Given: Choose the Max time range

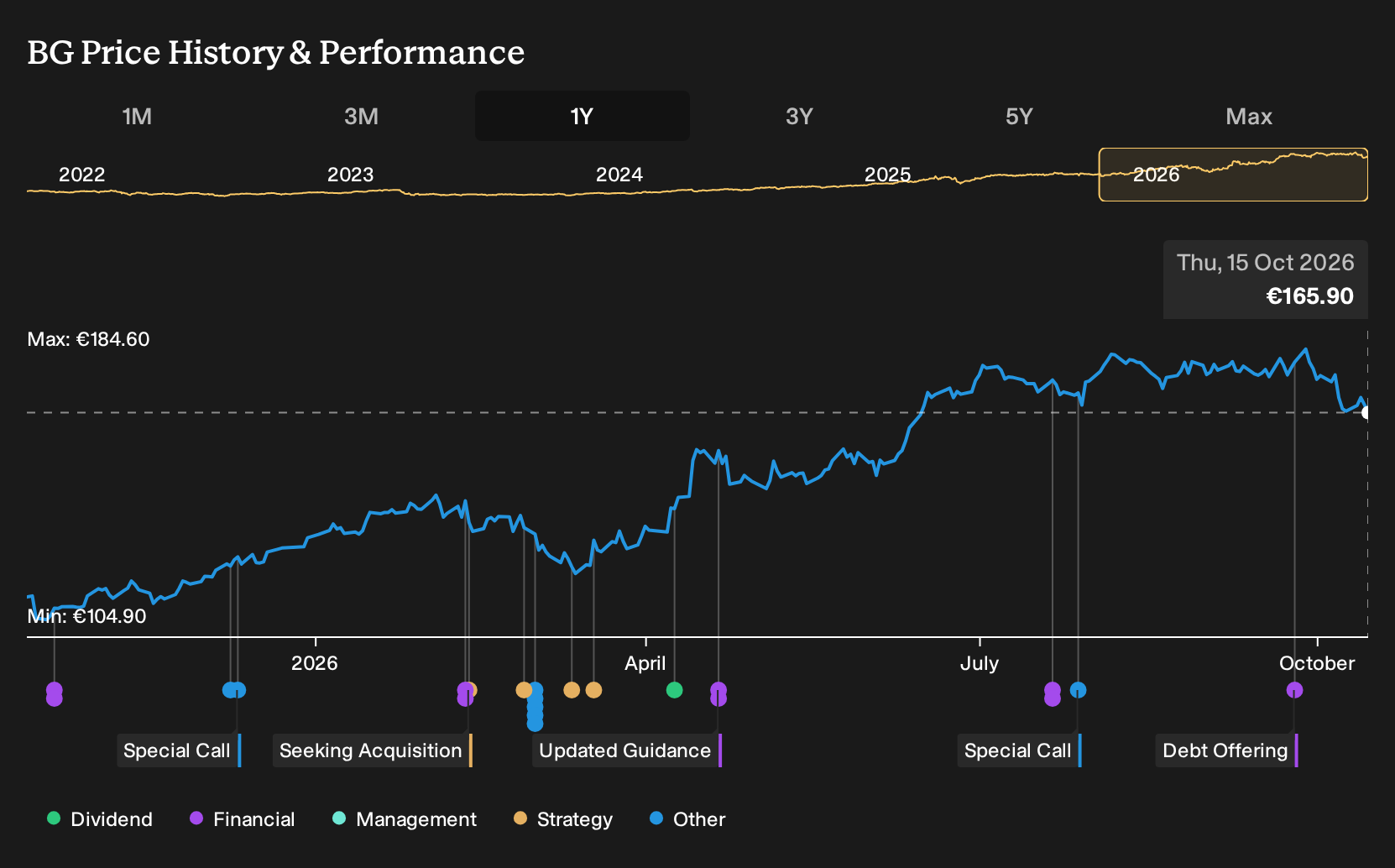Looking at the screenshot, I should tap(1249, 116).
